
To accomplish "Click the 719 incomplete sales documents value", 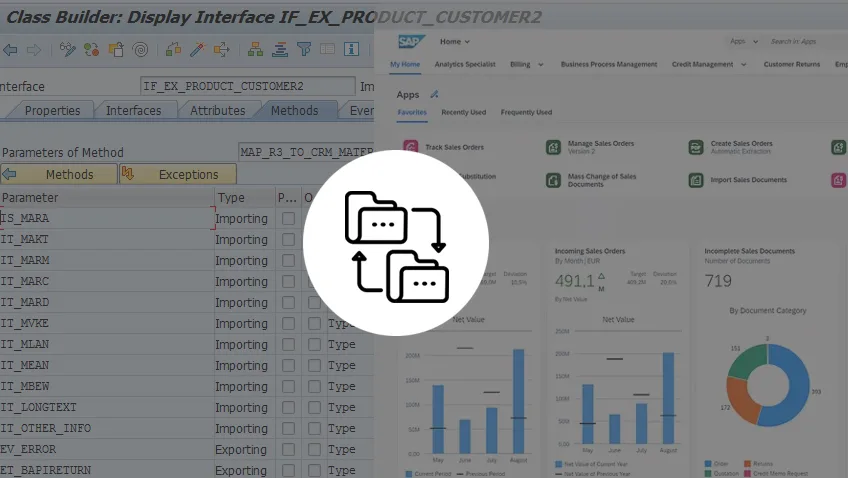I will click(x=718, y=281).
